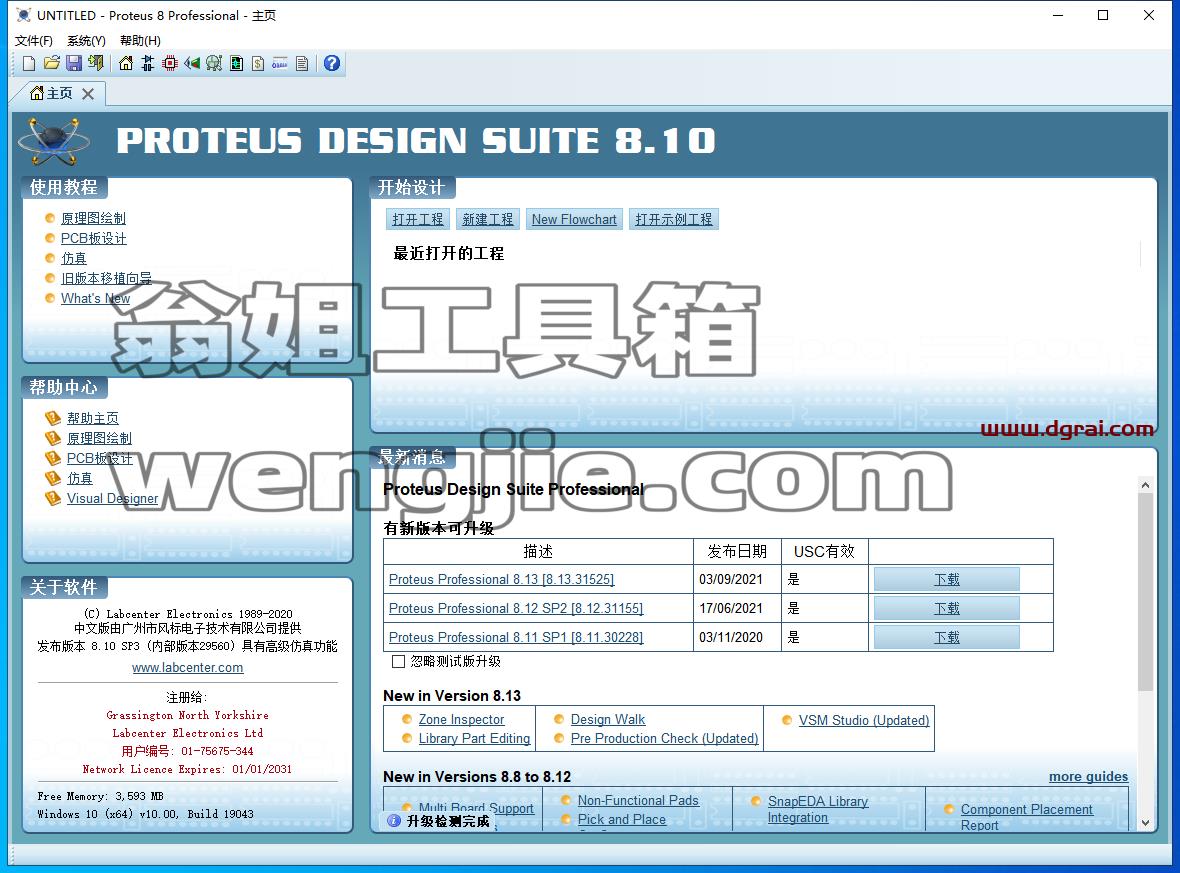Open the What's New link
Image resolution: width=1180 pixels, height=873 pixels.
[96, 299]
